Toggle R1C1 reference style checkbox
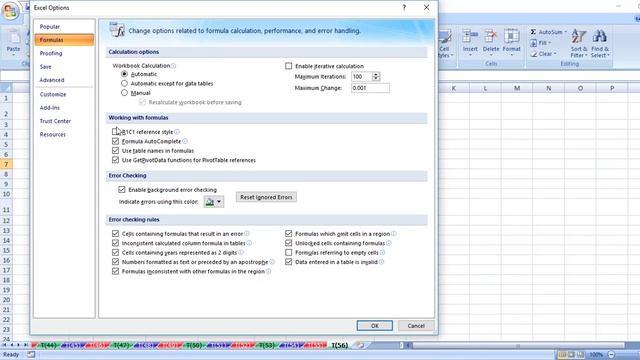 click(x=116, y=132)
